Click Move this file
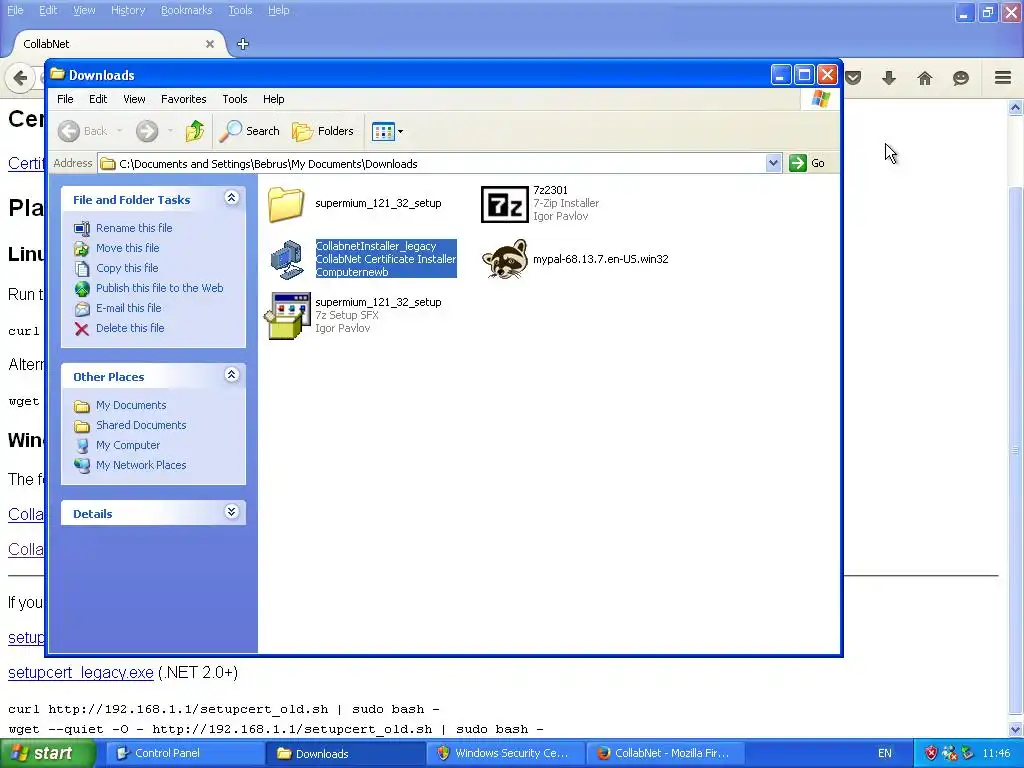This screenshot has height=768, width=1024. pyautogui.click(x=127, y=248)
